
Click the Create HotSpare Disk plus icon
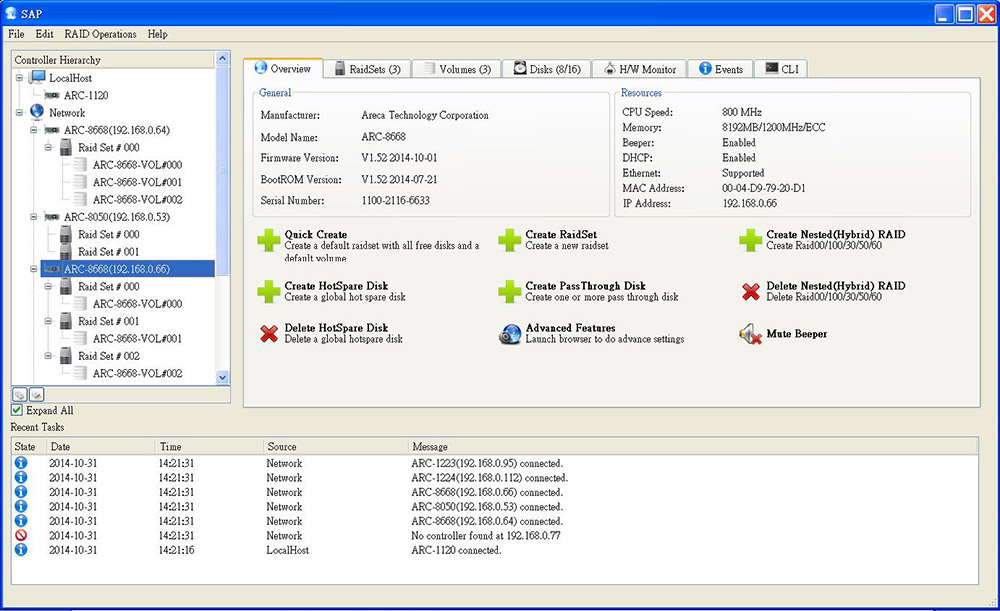268,291
